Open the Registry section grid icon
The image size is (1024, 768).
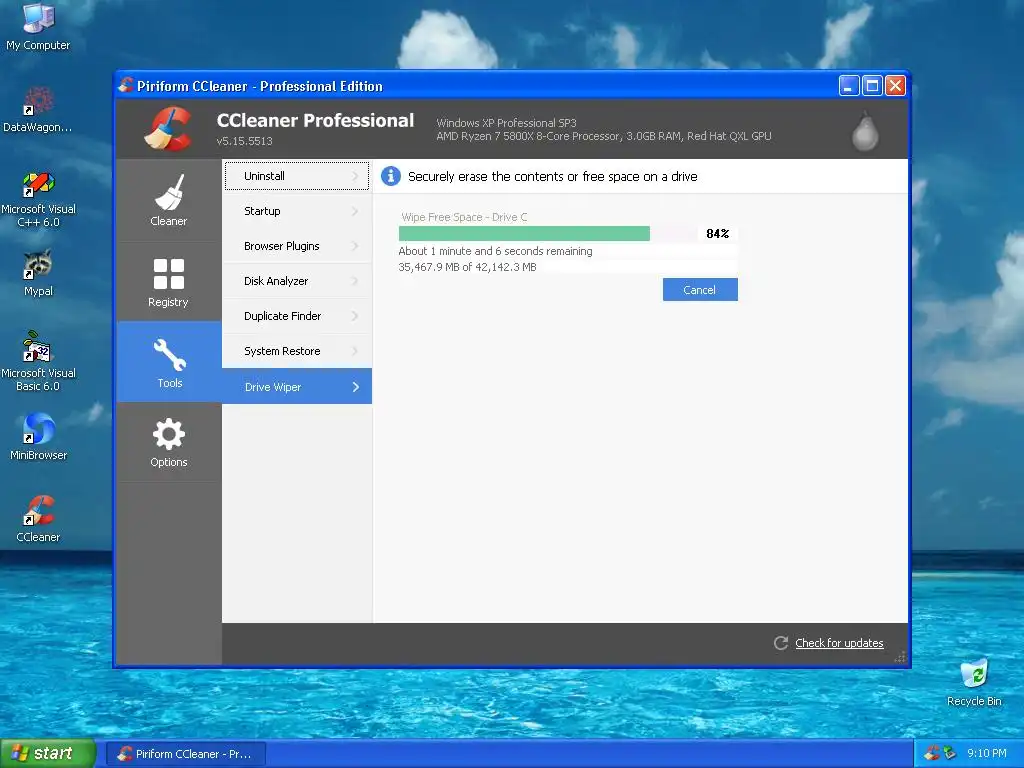(168, 274)
